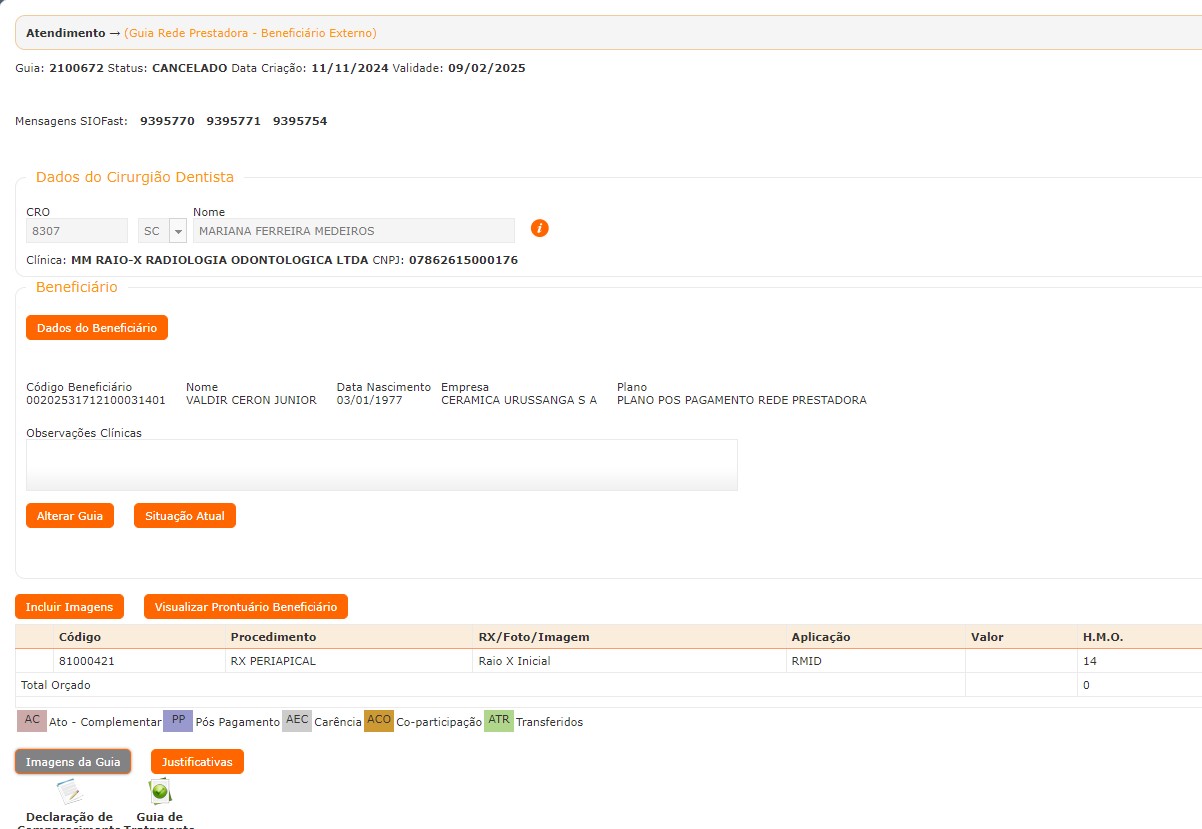This screenshot has height=829, width=1202.
Task: Click the CRO number field
Action: tap(76, 231)
